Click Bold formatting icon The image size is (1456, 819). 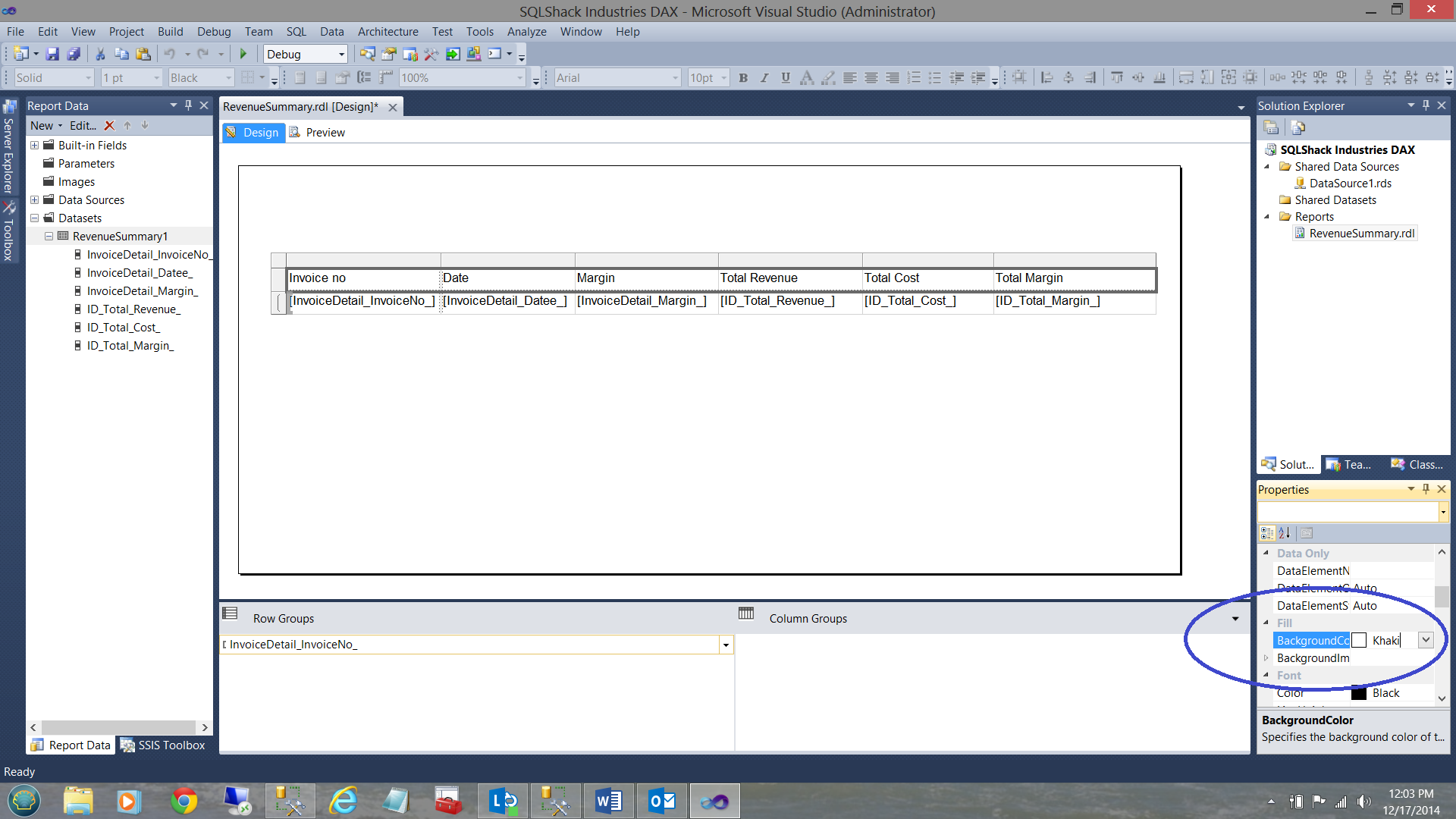[x=743, y=77]
